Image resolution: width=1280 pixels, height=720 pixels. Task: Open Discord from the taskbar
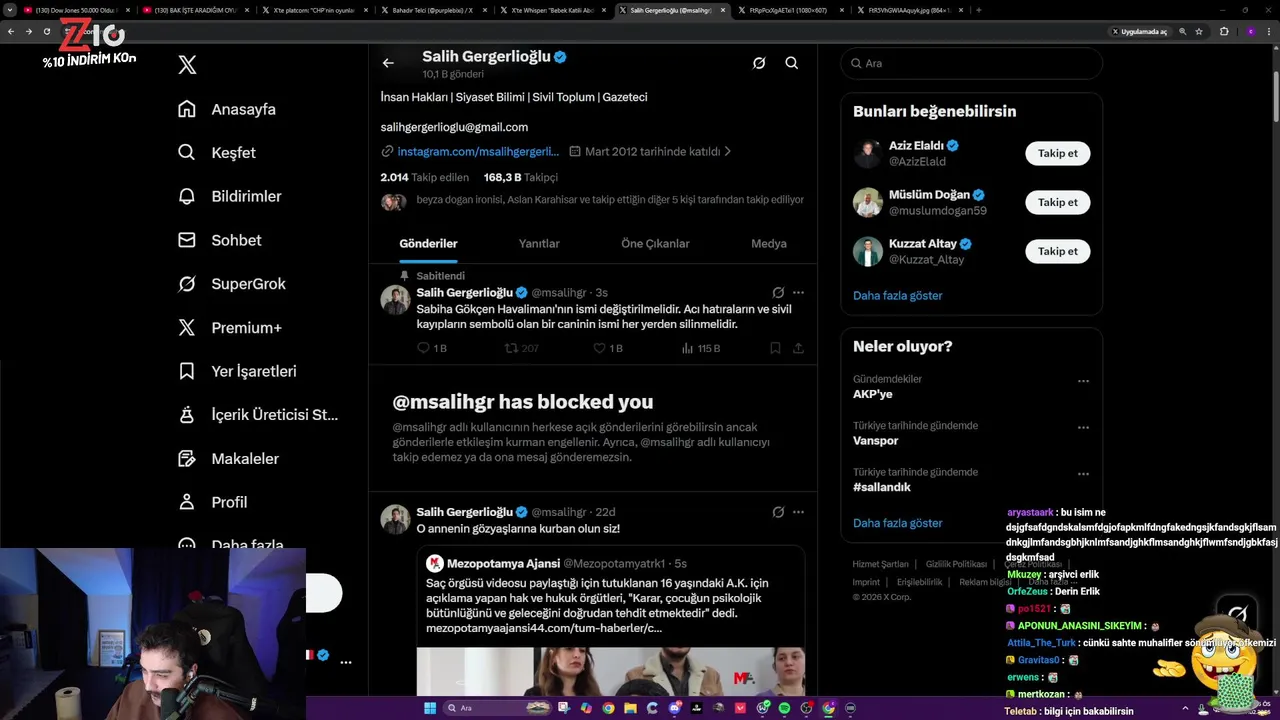click(674, 708)
